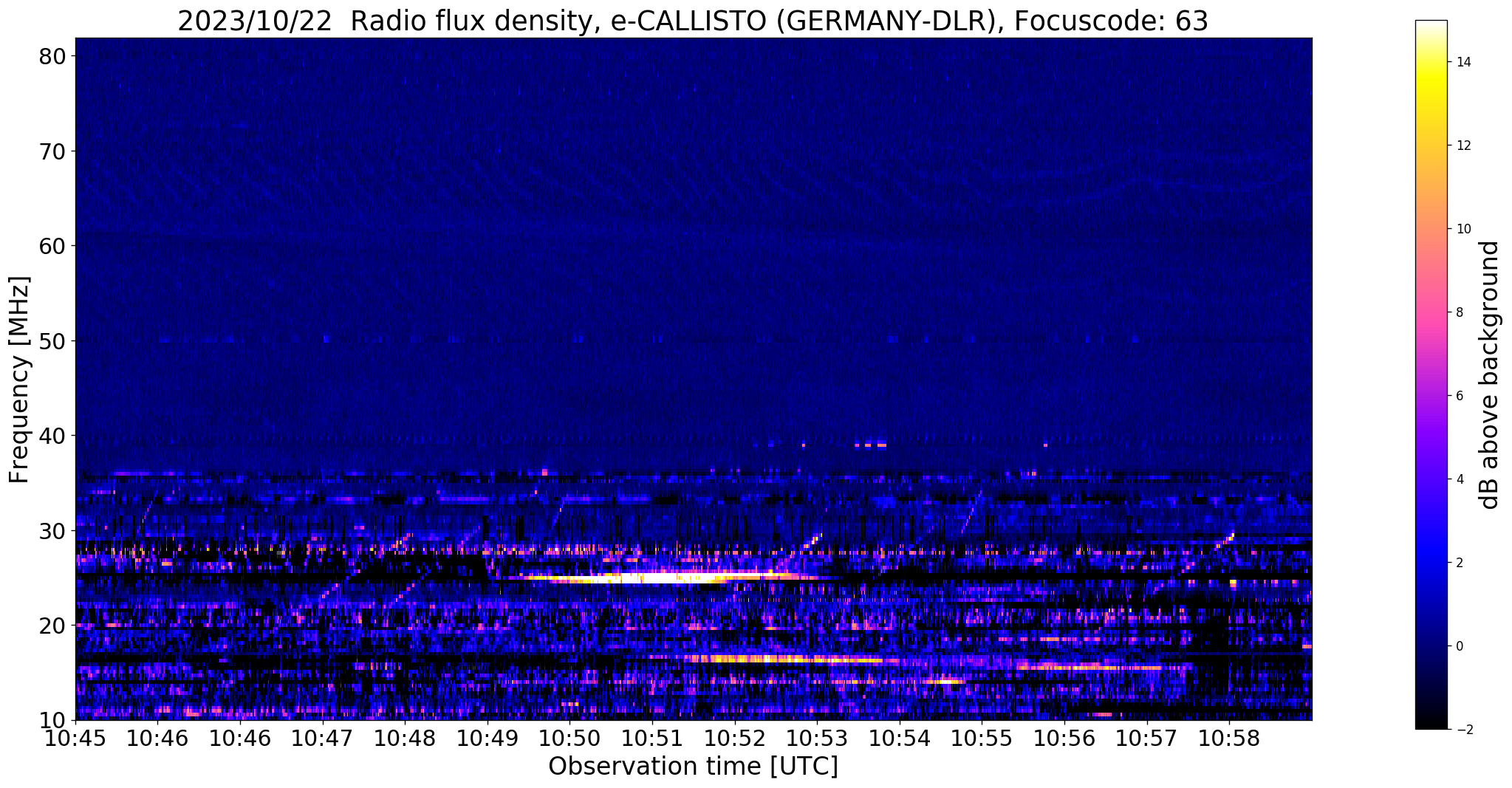
Task: Click the 'dB above background' colorbar label
Action: coord(1489,374)
